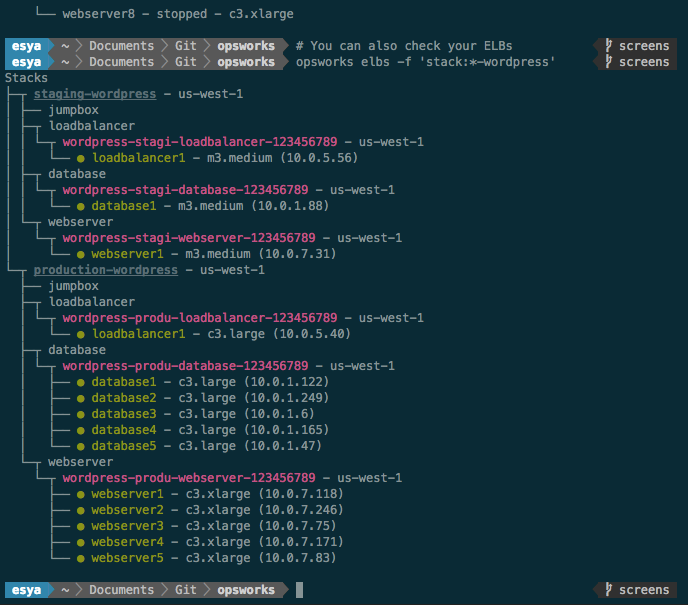Click IP address 10.0.5.40
The image size is (688, 605).
[x=312, y=334]
